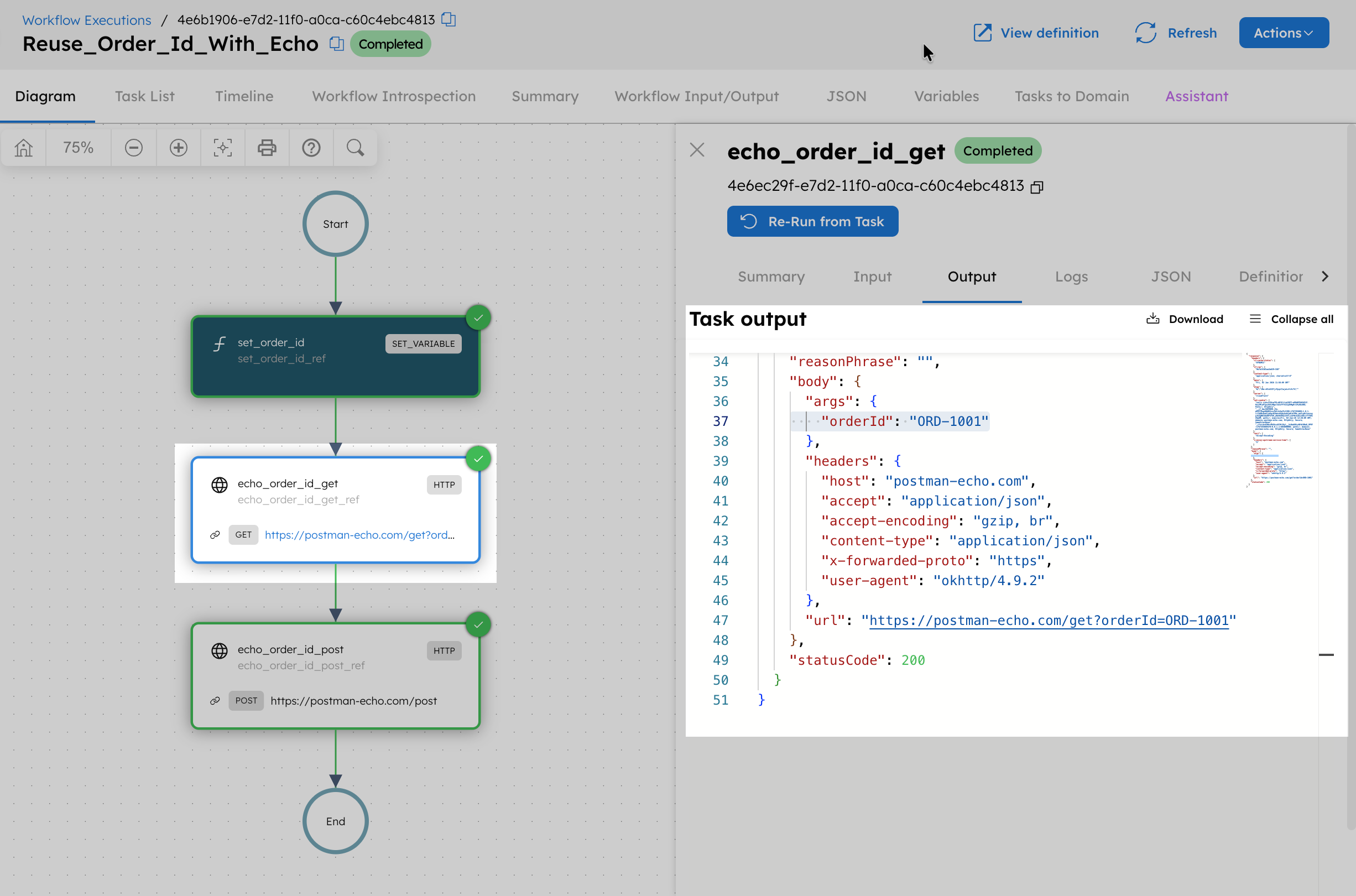Image resolution: width=1356 pixels, height=896 pixels.
Task: Open View definition
Action: 1036,33
